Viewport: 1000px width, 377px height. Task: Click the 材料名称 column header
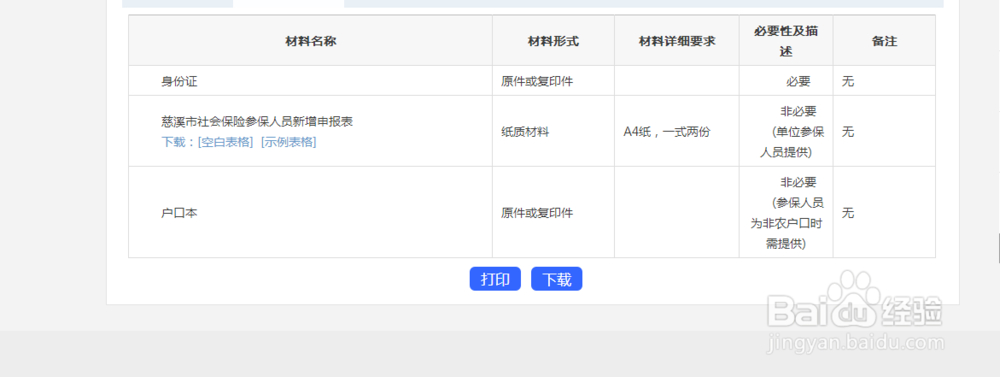pos(310,41)
